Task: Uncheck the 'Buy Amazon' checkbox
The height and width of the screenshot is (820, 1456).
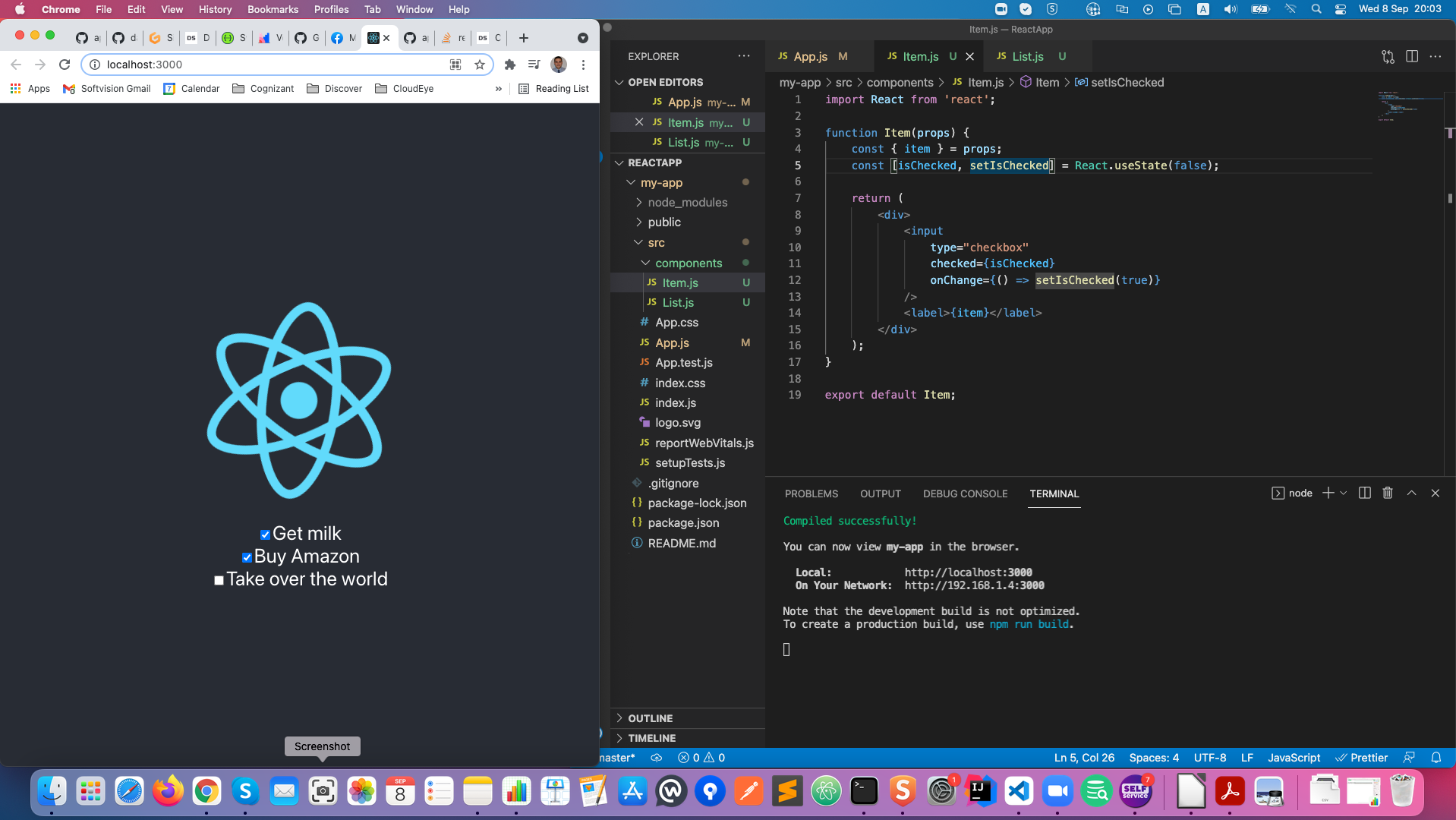Action: pos(246,557)
